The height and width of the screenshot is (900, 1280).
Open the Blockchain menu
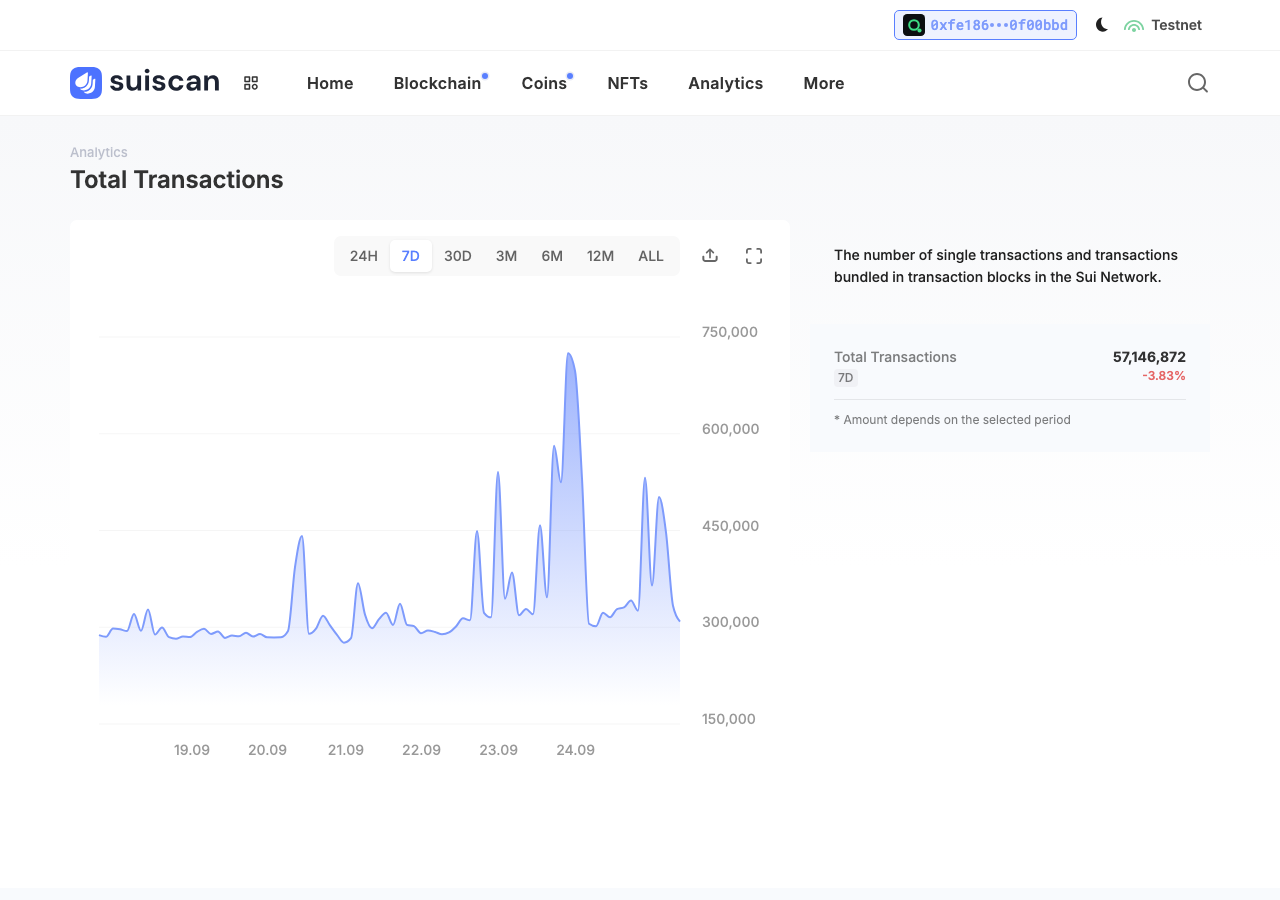click(x=438, y=83)
